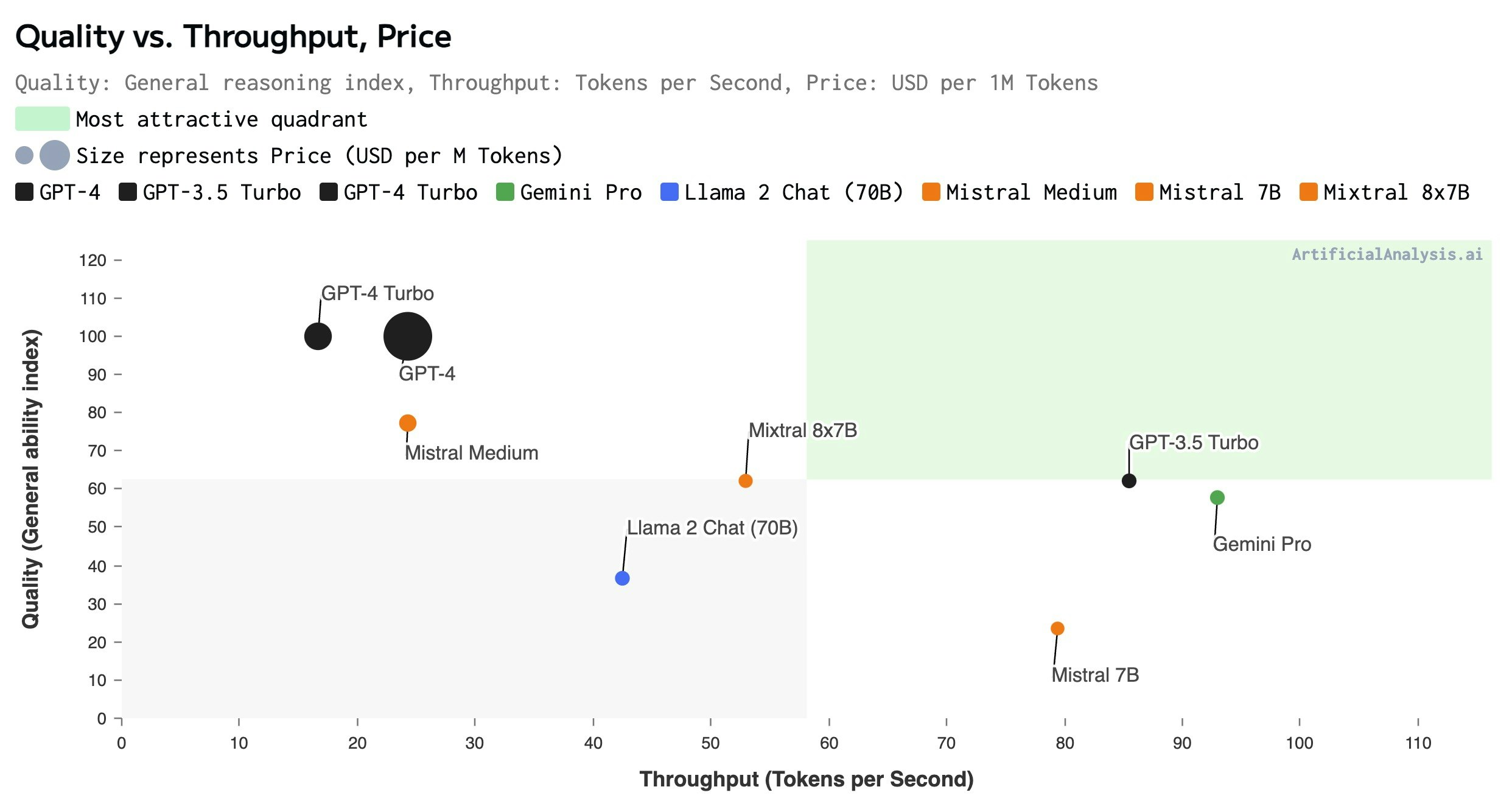Click the large GPT-4 bubble
The height and width of the screenshot is (812, 1512).
click(408, 336)
